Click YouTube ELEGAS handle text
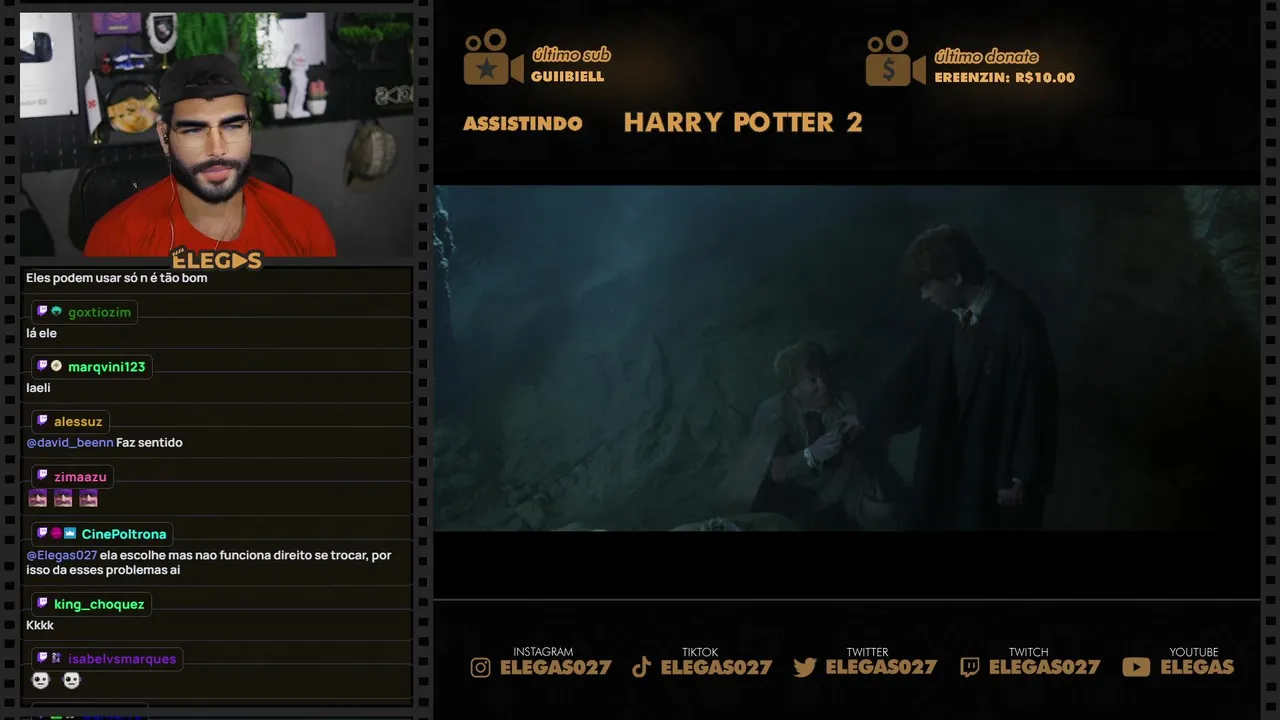This screenshot has width=1280, height=720. [1197, 667]
